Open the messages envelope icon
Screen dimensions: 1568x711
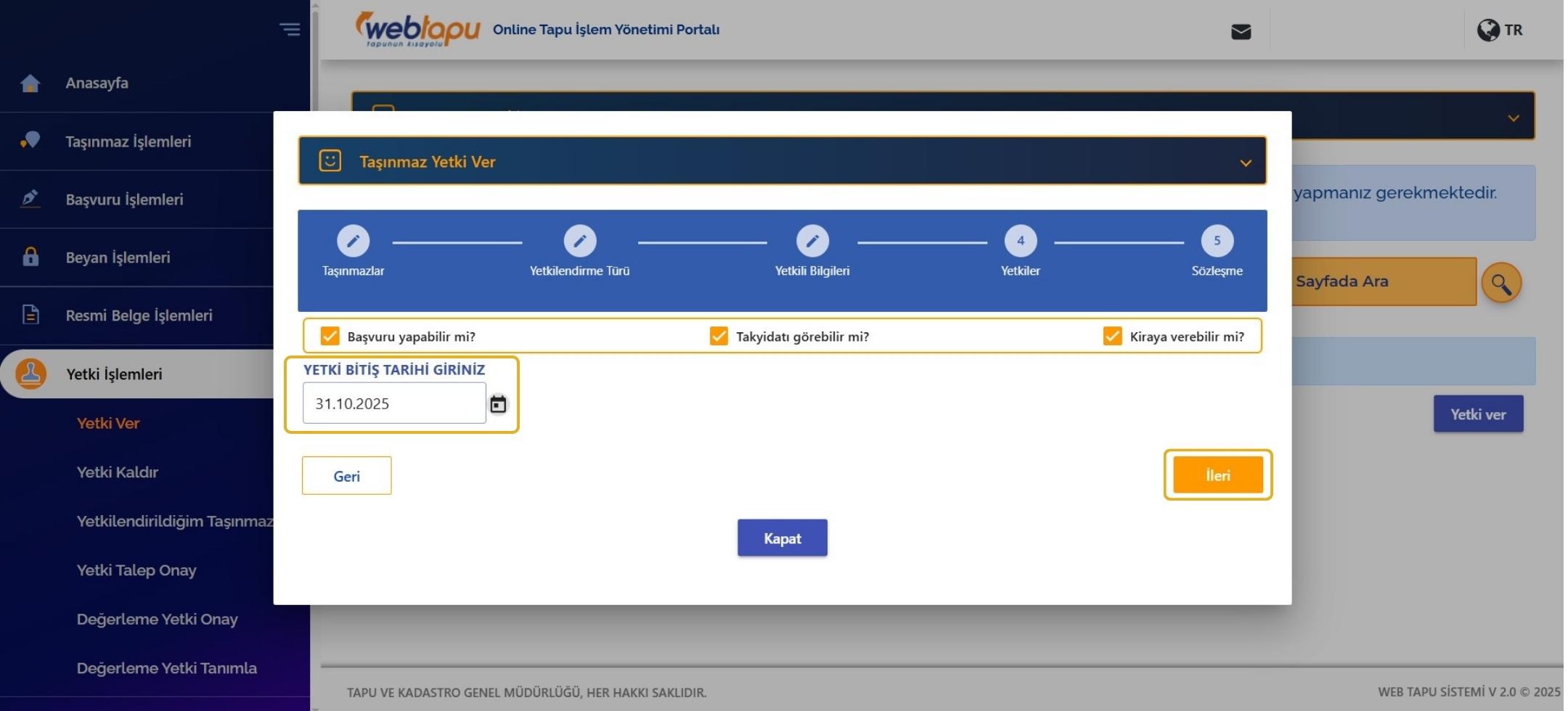click(1241, 30)
